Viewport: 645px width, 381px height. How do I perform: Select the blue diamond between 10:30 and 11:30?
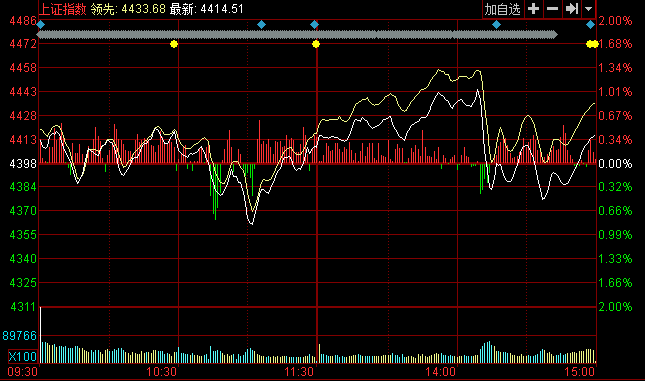point(261,25)
